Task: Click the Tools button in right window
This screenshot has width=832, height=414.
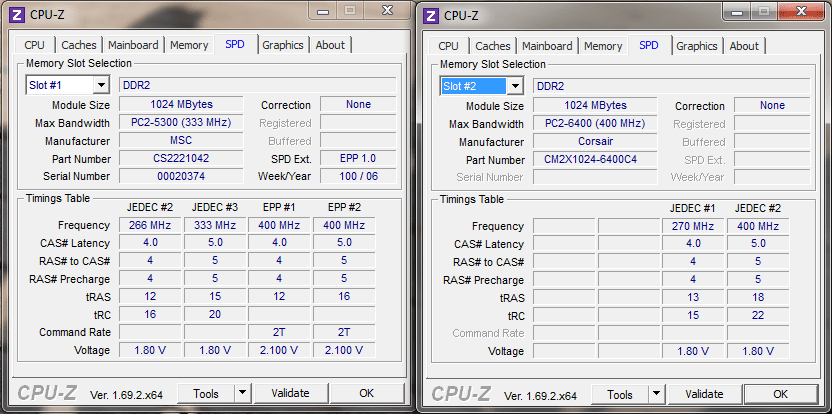Action: click(x=620, y=394)
